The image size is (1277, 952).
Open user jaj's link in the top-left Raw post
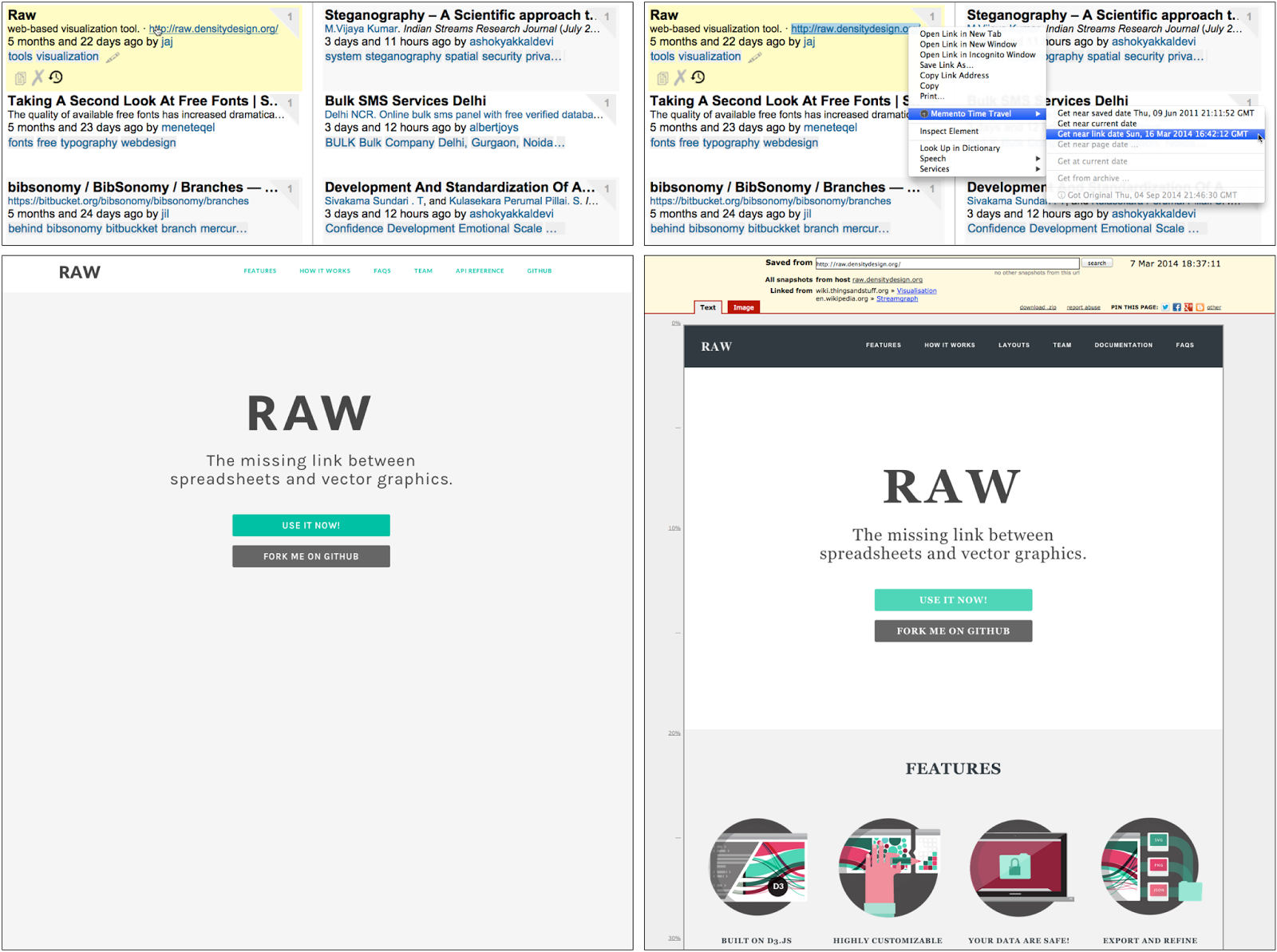(167, 41)
